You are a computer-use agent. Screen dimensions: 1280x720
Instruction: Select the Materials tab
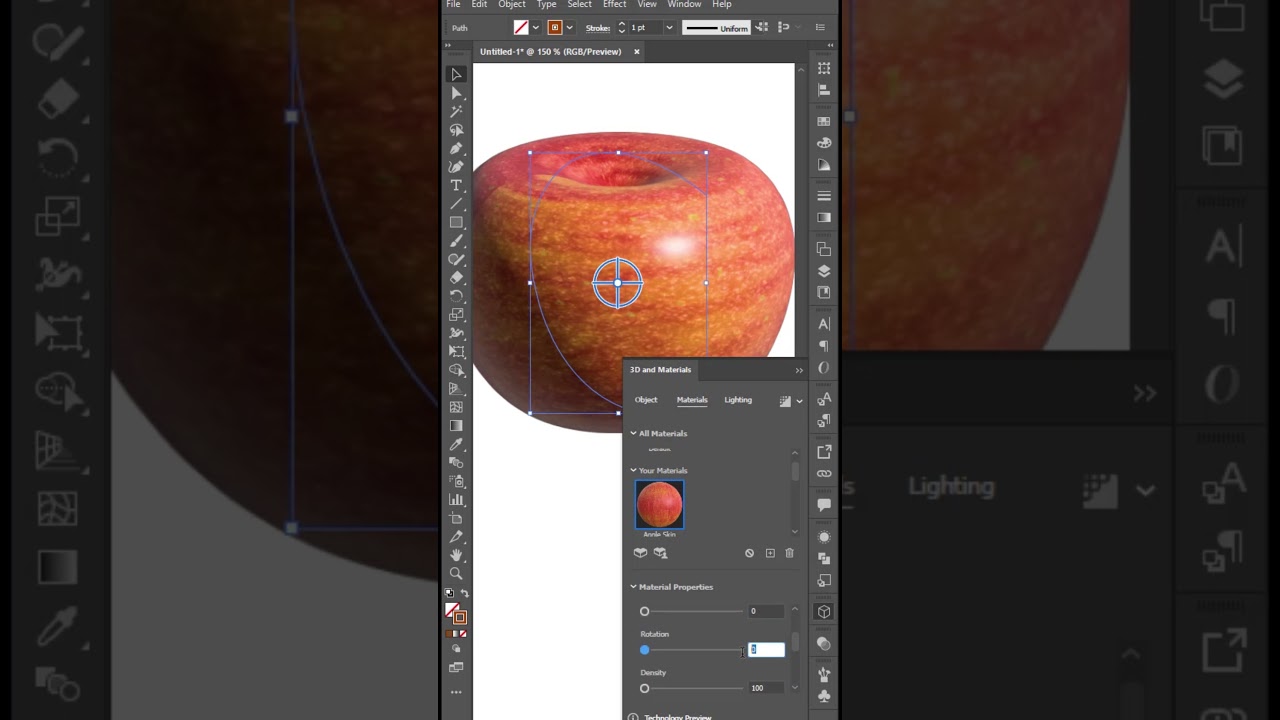pos(692,400)
